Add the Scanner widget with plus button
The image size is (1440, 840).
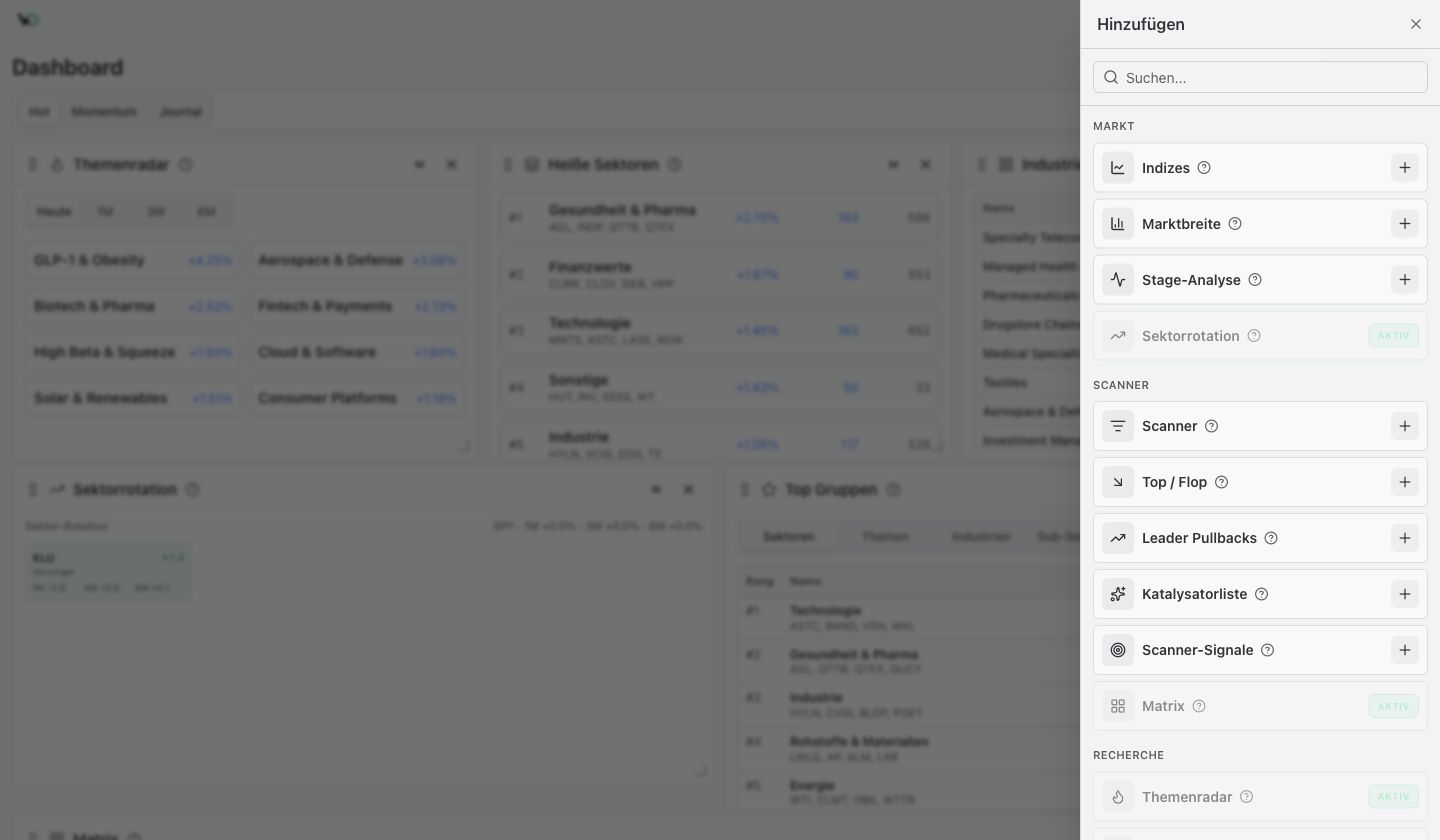click(x=1404, y=426)
